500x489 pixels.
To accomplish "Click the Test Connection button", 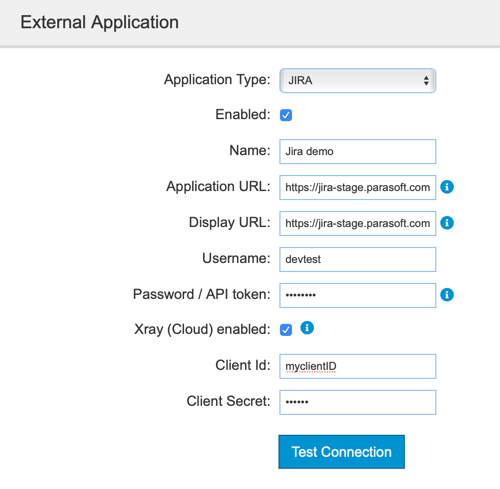I will click(342, 452).
